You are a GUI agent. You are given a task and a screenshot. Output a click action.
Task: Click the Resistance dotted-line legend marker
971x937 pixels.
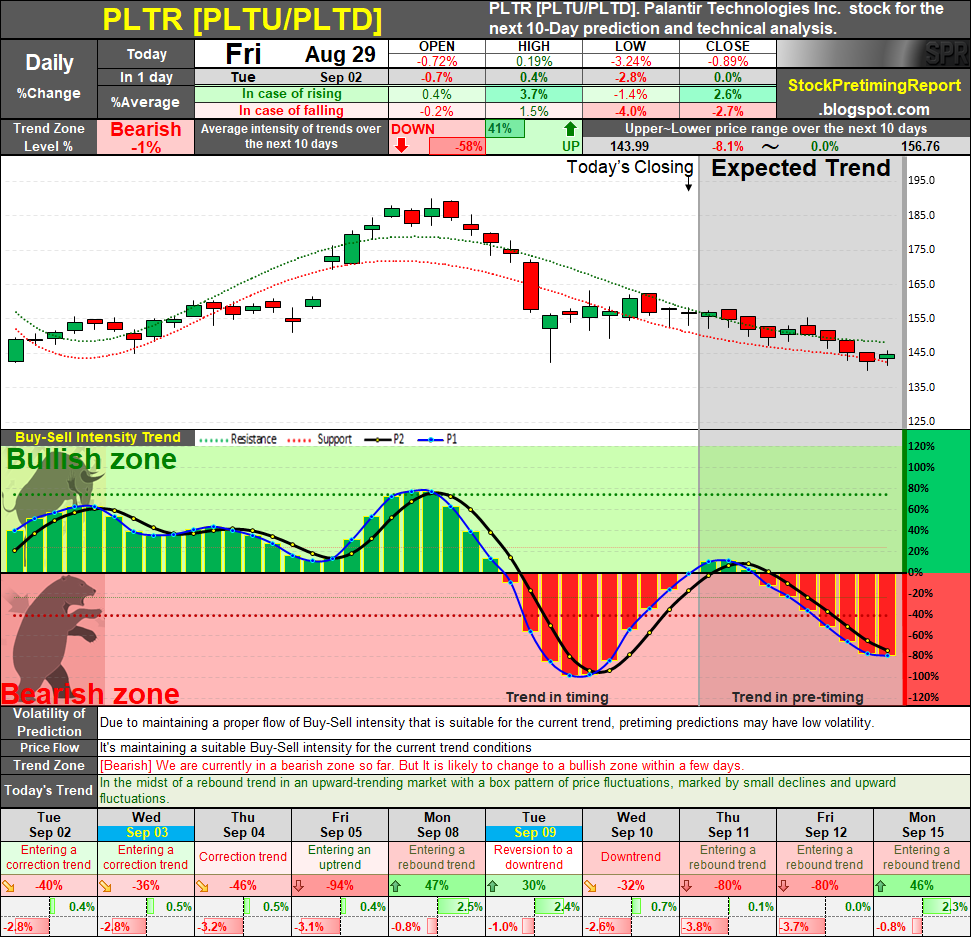(212, 440)
